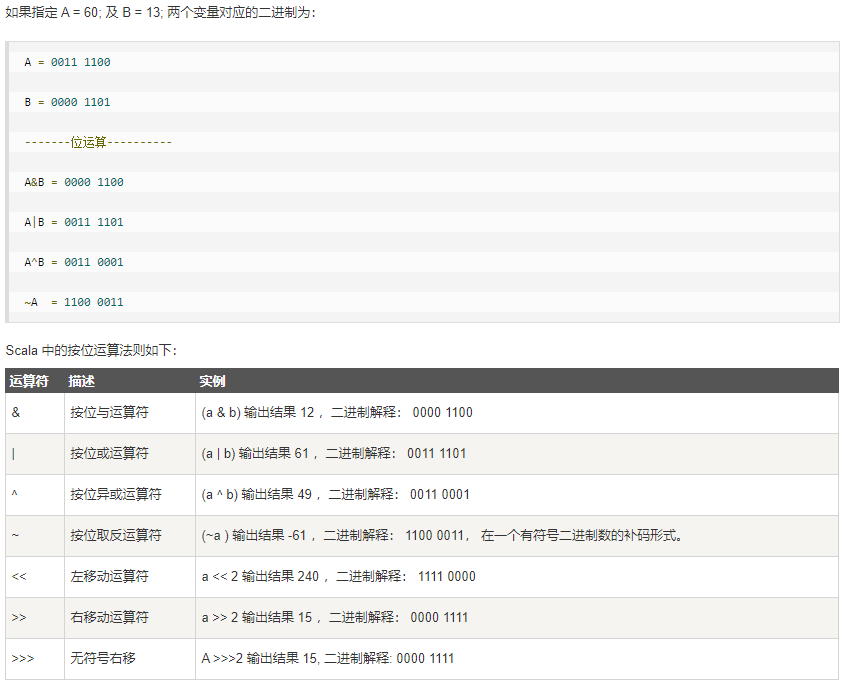Click the '按位与运算符' description cell
Viewport: 844px width, 683px height.
click(109, 412)
